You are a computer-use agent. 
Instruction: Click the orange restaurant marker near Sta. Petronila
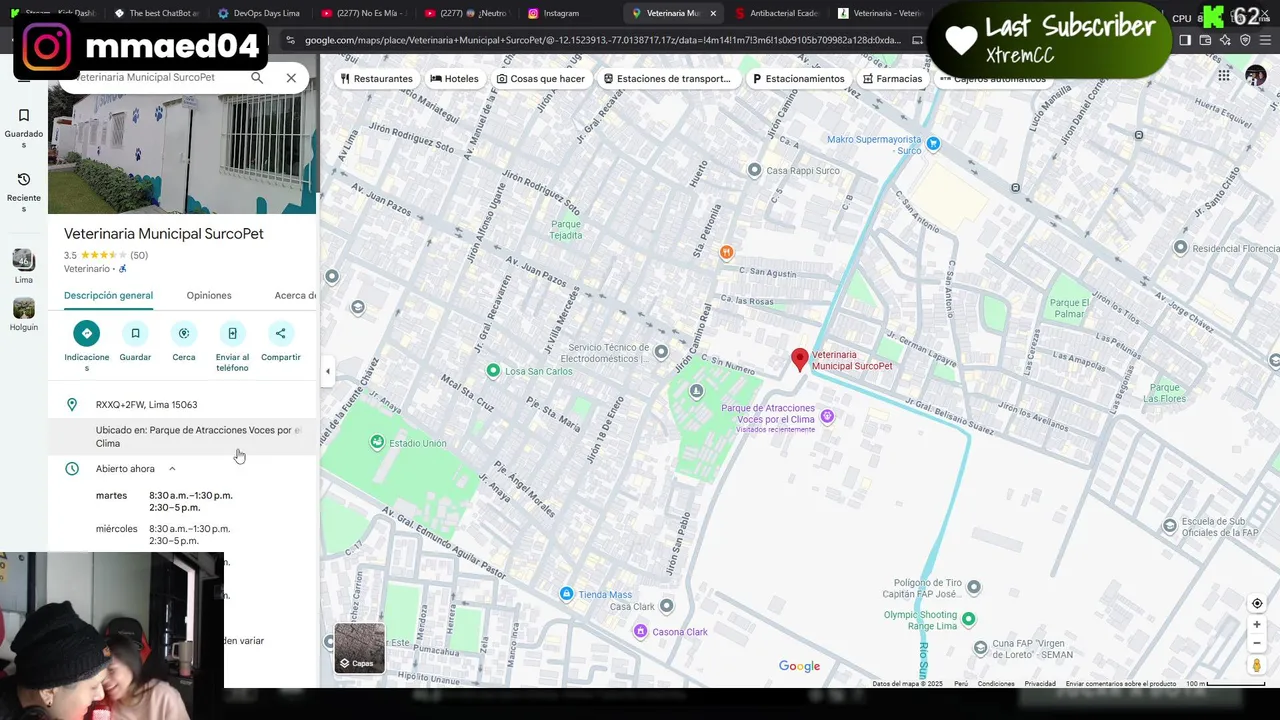point(727,252)
